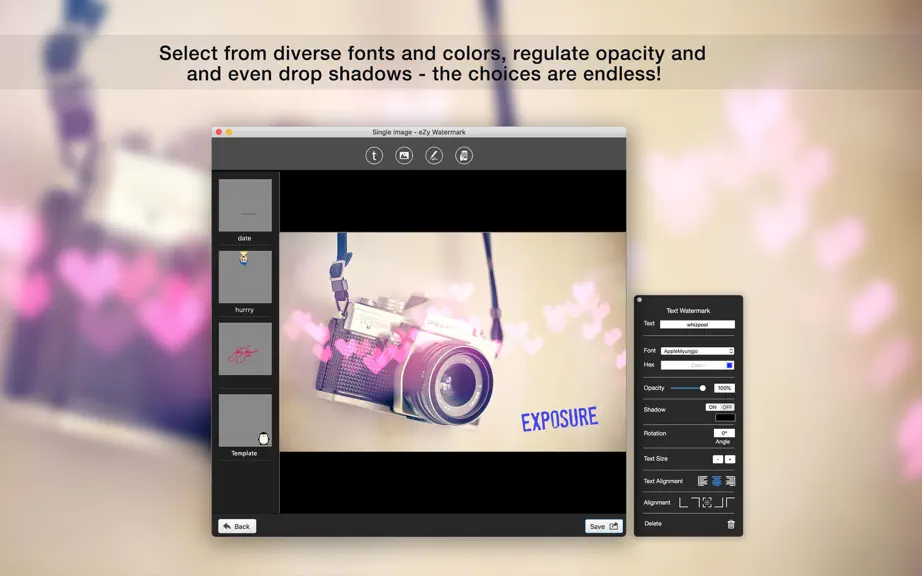Click the Text field containing whizpool
922x576 pixels.
pyautogui.click(x=697, y=324)
